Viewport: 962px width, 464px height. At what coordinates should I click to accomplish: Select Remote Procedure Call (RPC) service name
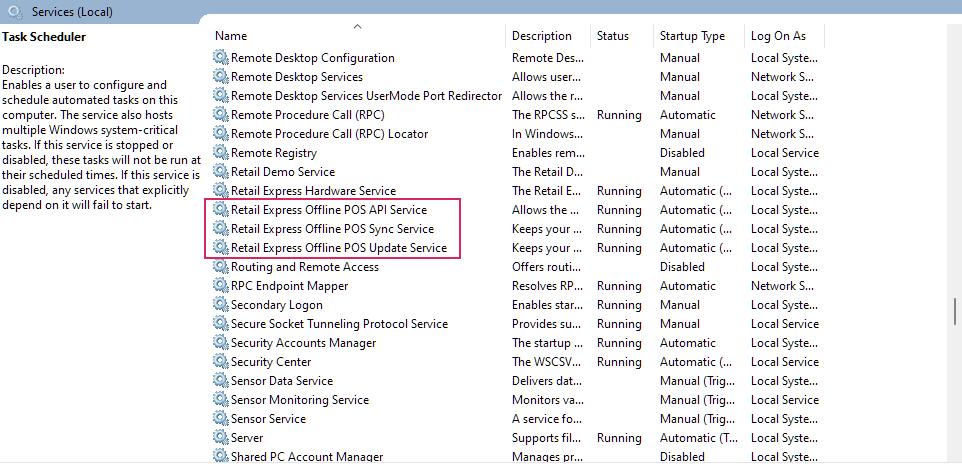pyautogui.click(x=308, y=115)
